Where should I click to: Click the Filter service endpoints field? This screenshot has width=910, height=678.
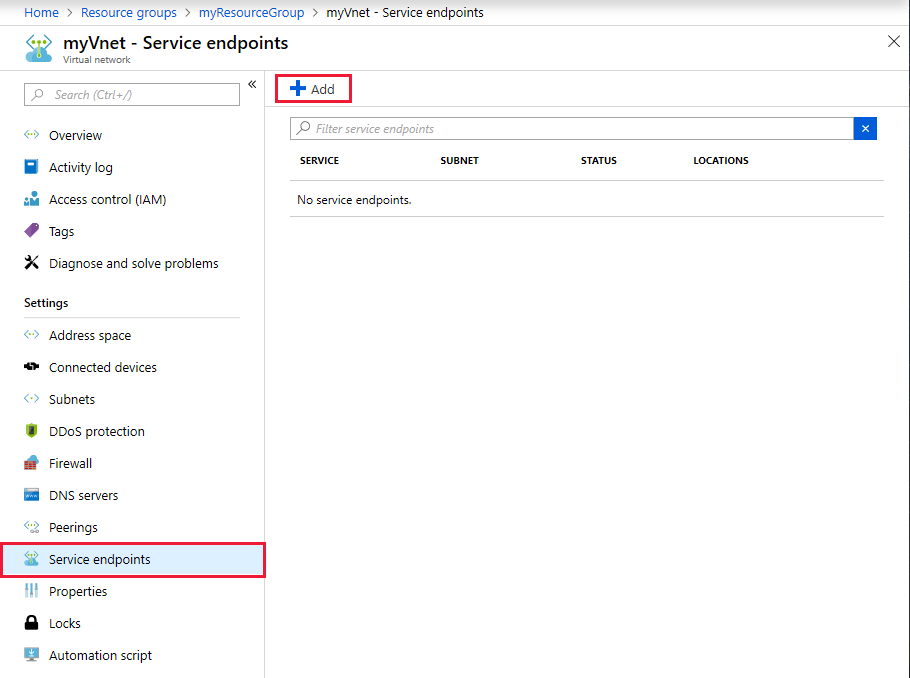(x=570, y=129)
